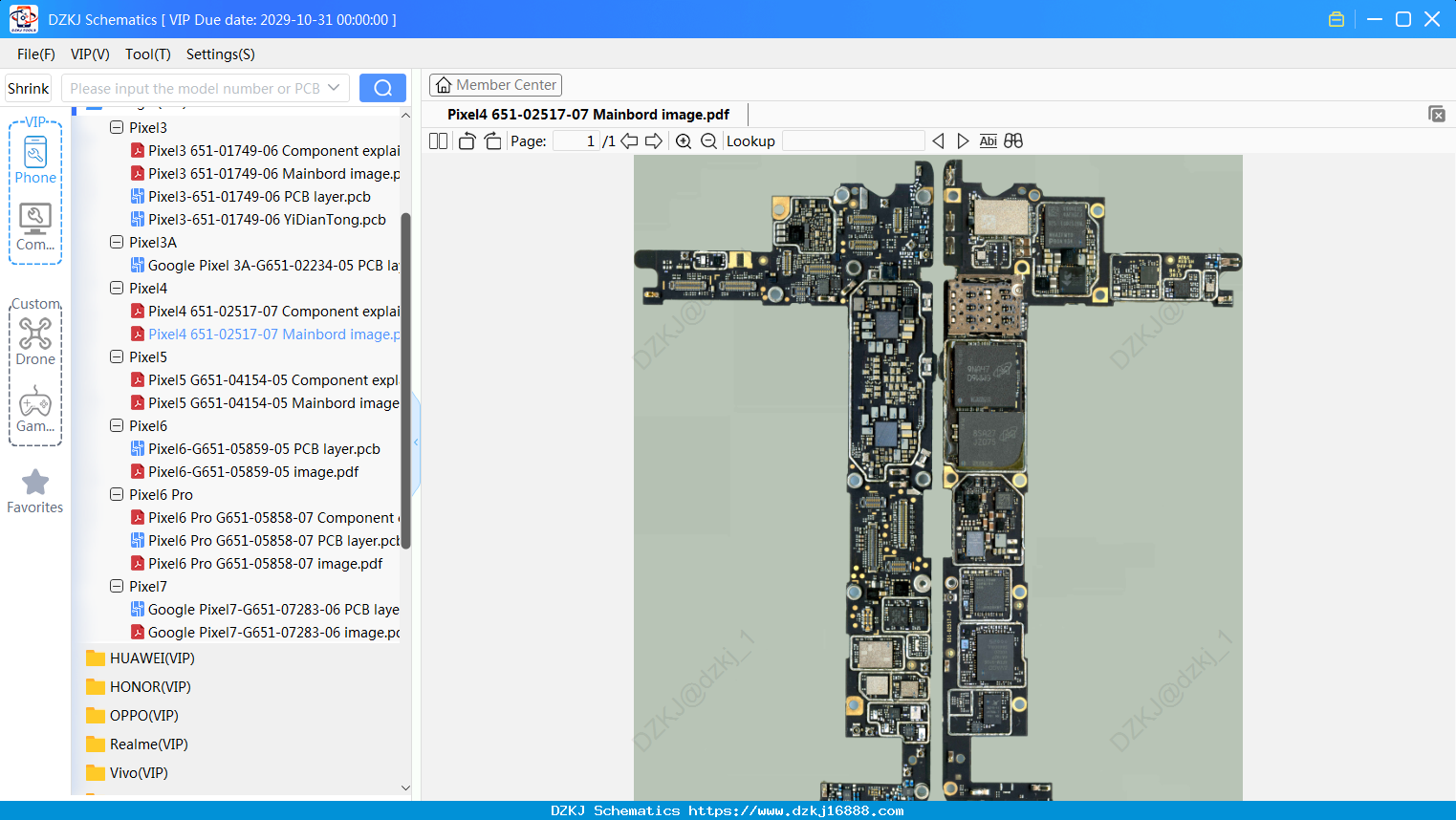Open the Computer category in the sidebar
Viewport: 1456px width, 820px height.
point(35,227)
